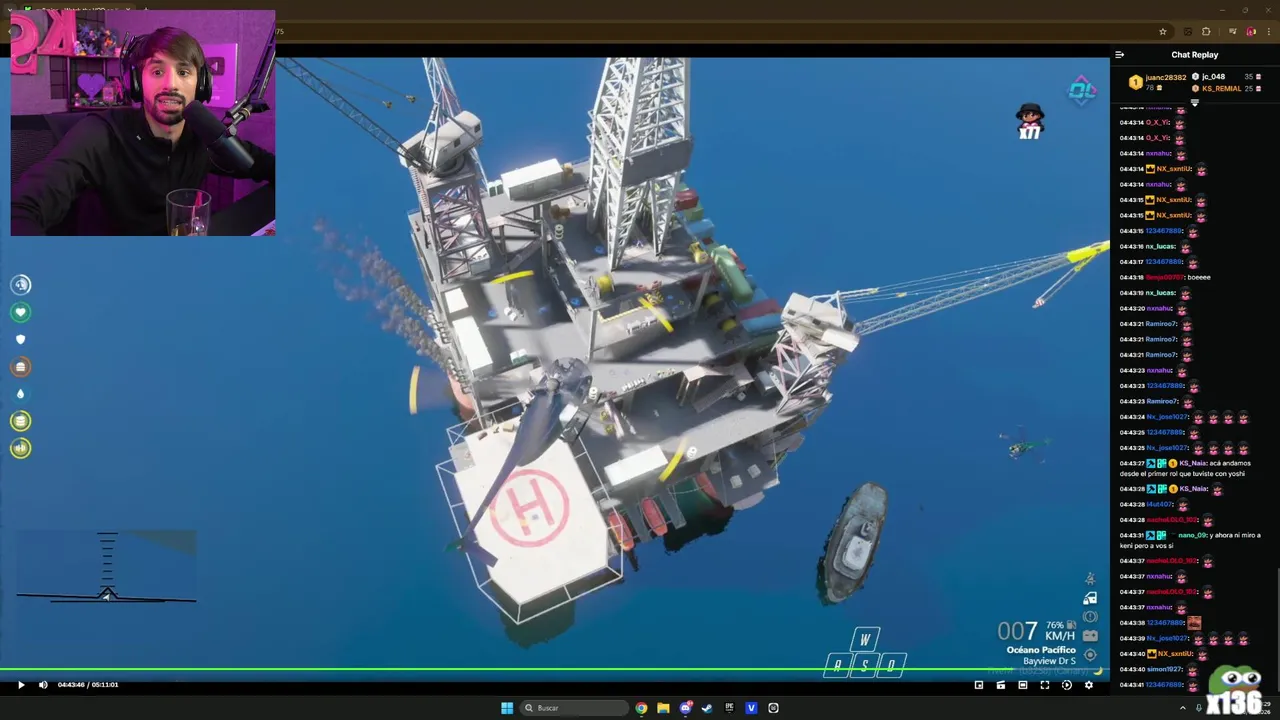Open the mini player icon
This screenshot has height=720, width=1280.
pyautogui.click(x=979, y=685)
